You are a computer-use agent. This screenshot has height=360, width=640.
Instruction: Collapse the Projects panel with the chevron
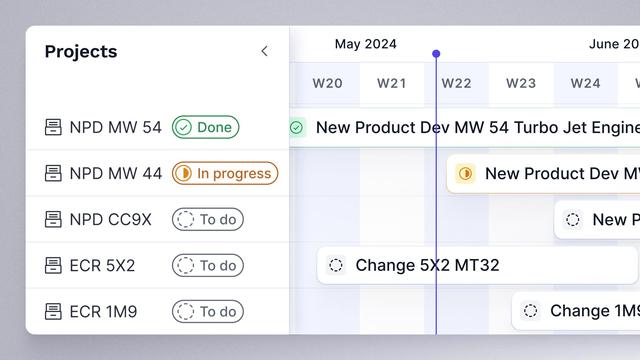point(264,51)
